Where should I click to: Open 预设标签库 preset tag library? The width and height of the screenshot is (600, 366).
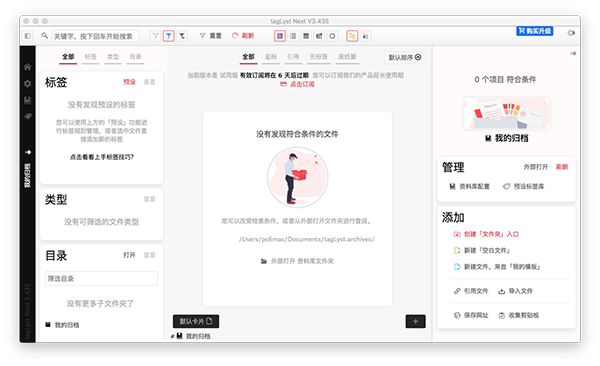523,186
